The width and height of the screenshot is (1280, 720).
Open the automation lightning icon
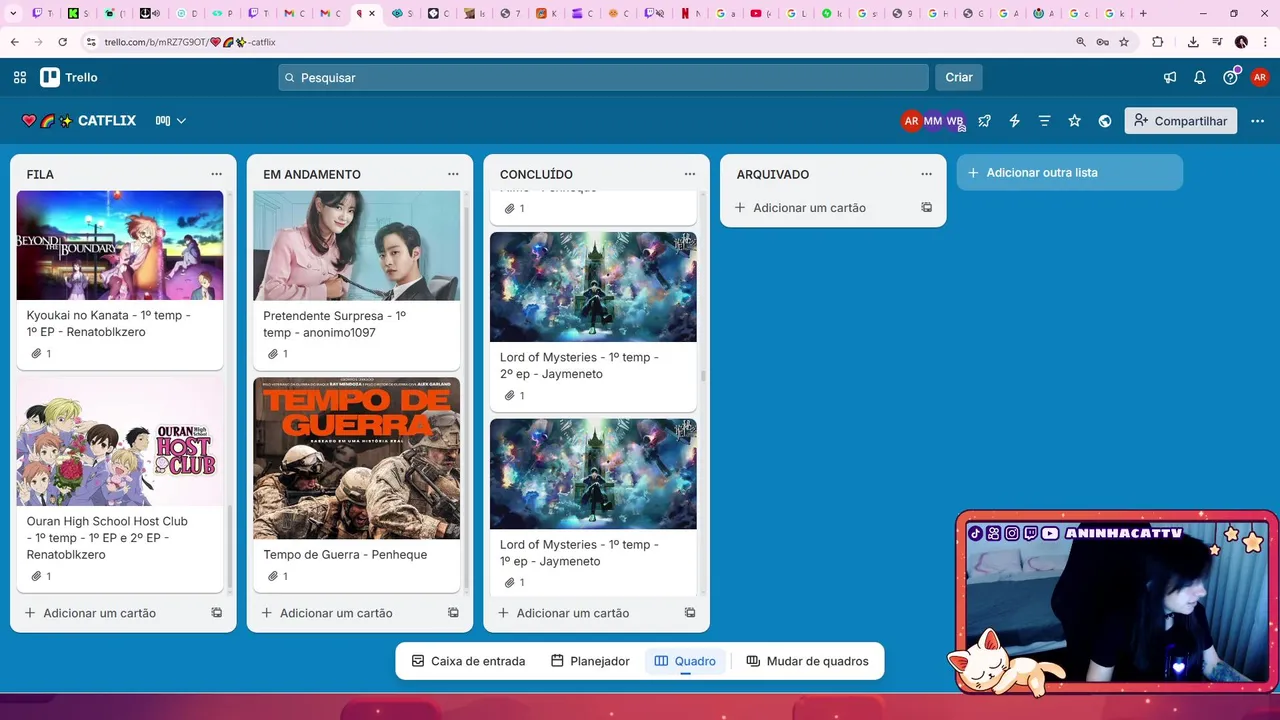tap(1015, 121)
